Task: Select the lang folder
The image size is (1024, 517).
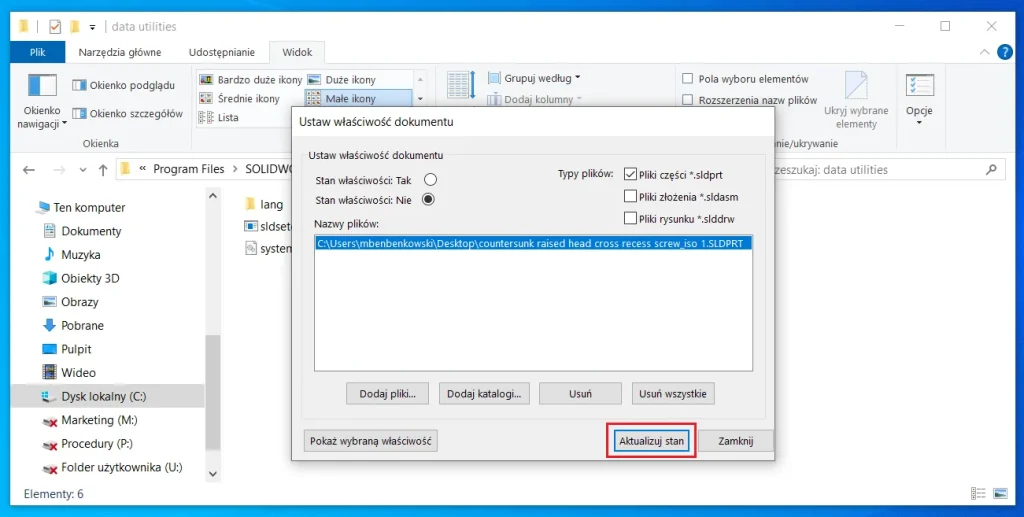Action: click(x=264, y=204)
